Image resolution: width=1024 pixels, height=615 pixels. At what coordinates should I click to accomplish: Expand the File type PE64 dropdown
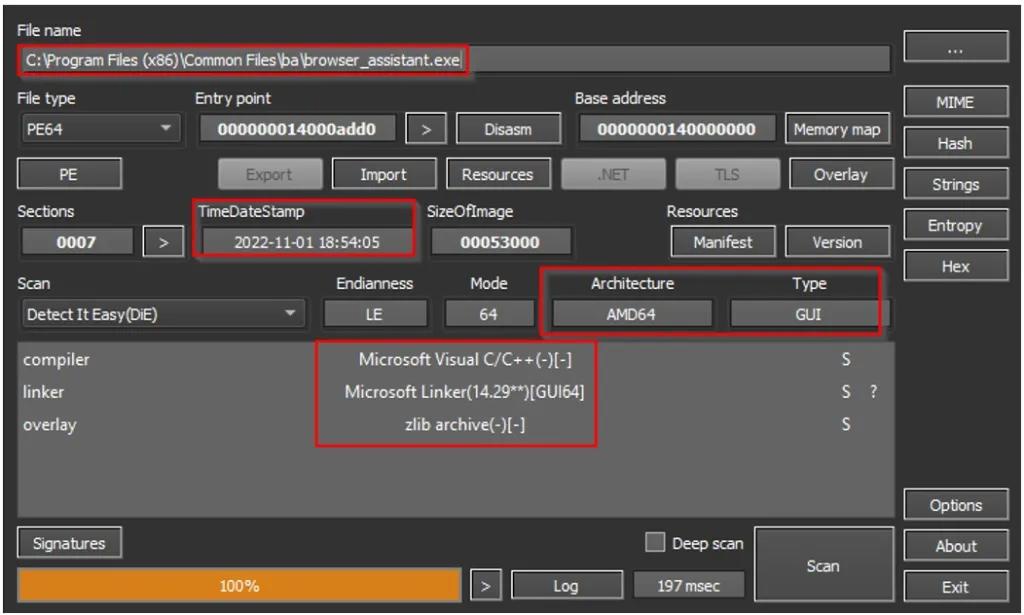(99, 129)
